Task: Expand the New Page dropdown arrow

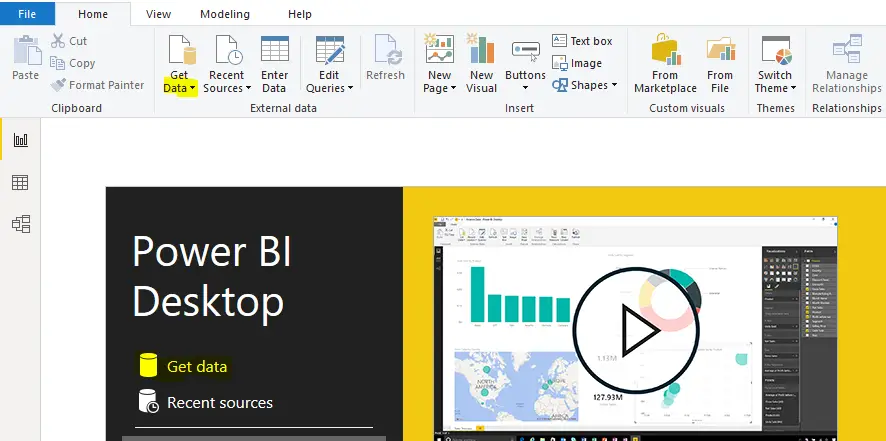Action: click(x=453, y=88)
